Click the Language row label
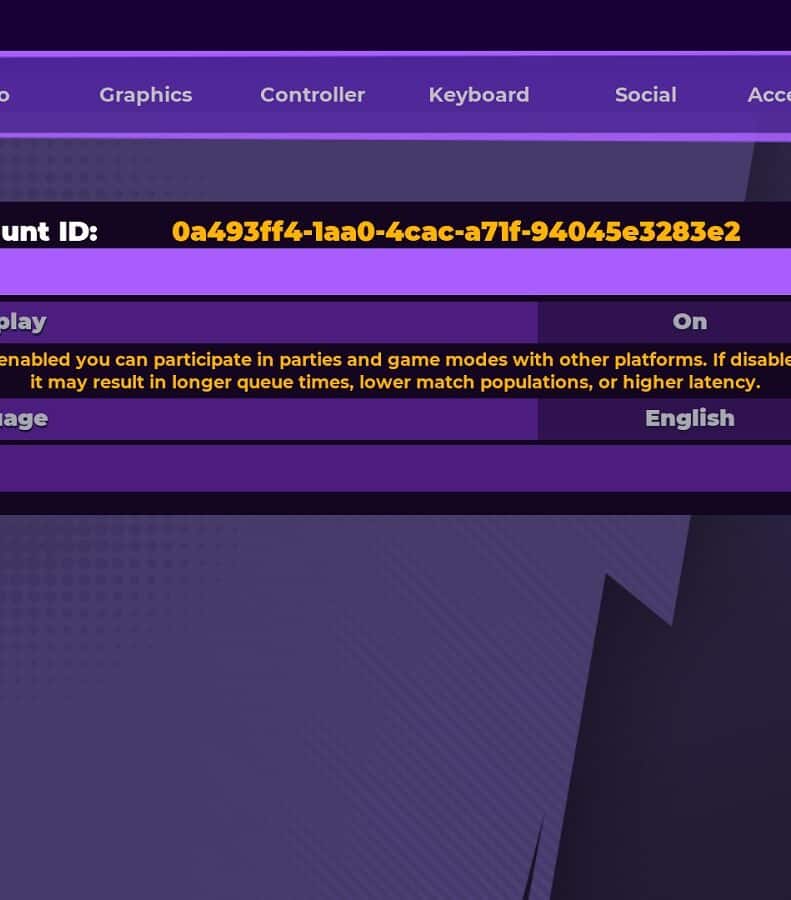 (x=24, y=419)
